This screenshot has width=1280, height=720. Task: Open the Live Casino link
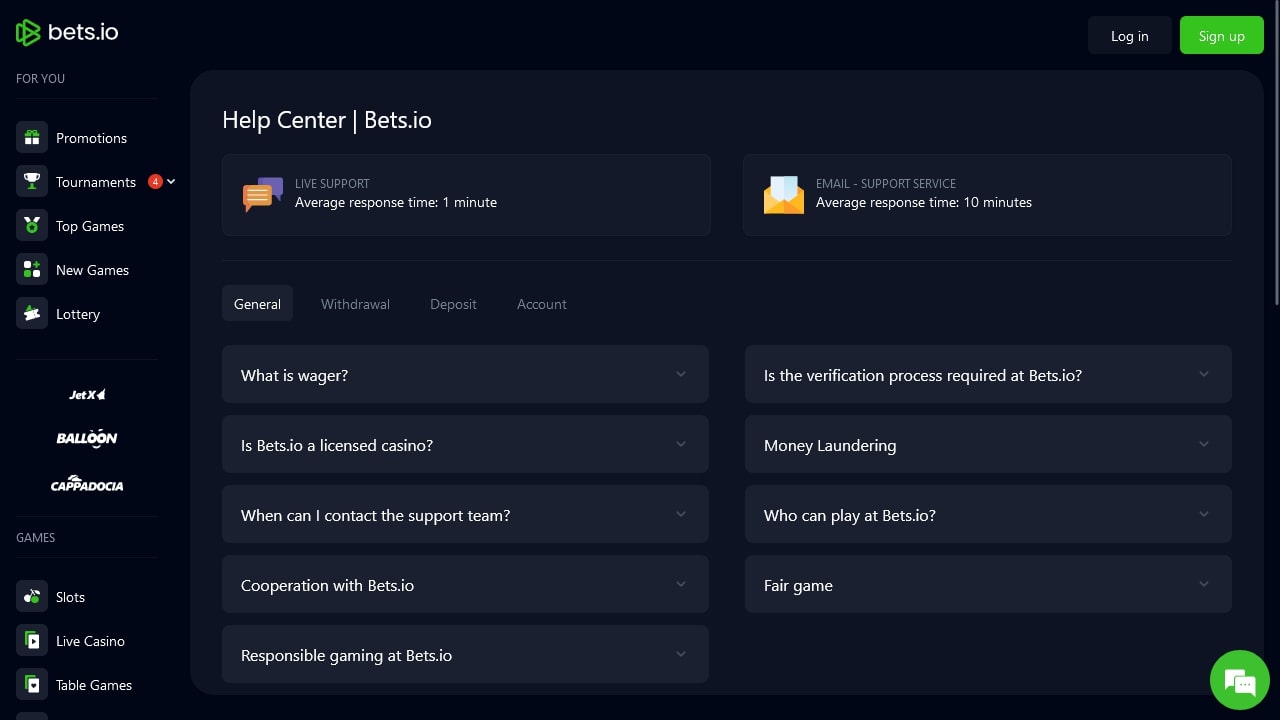click(x=90, y=641)
